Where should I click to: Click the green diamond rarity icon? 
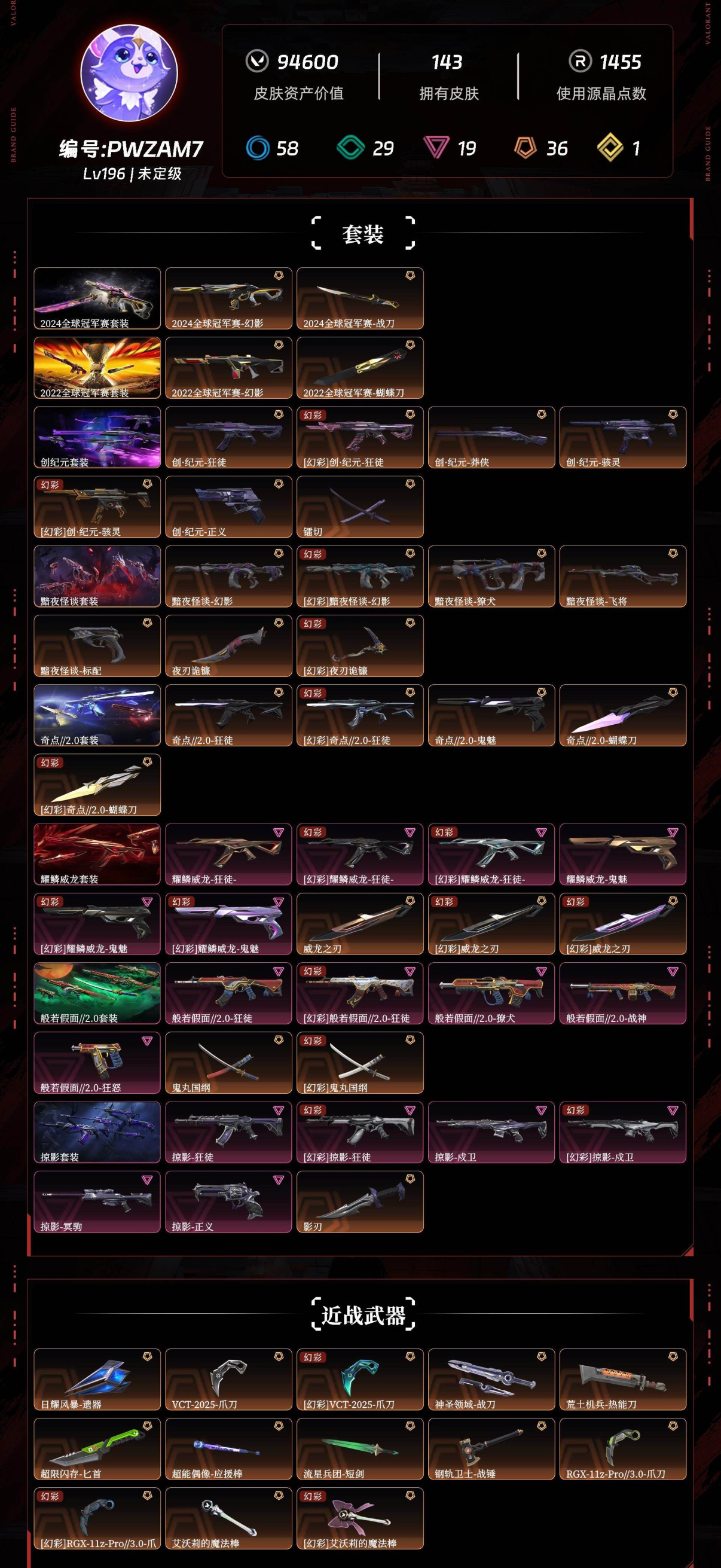(x=350, y=148)
